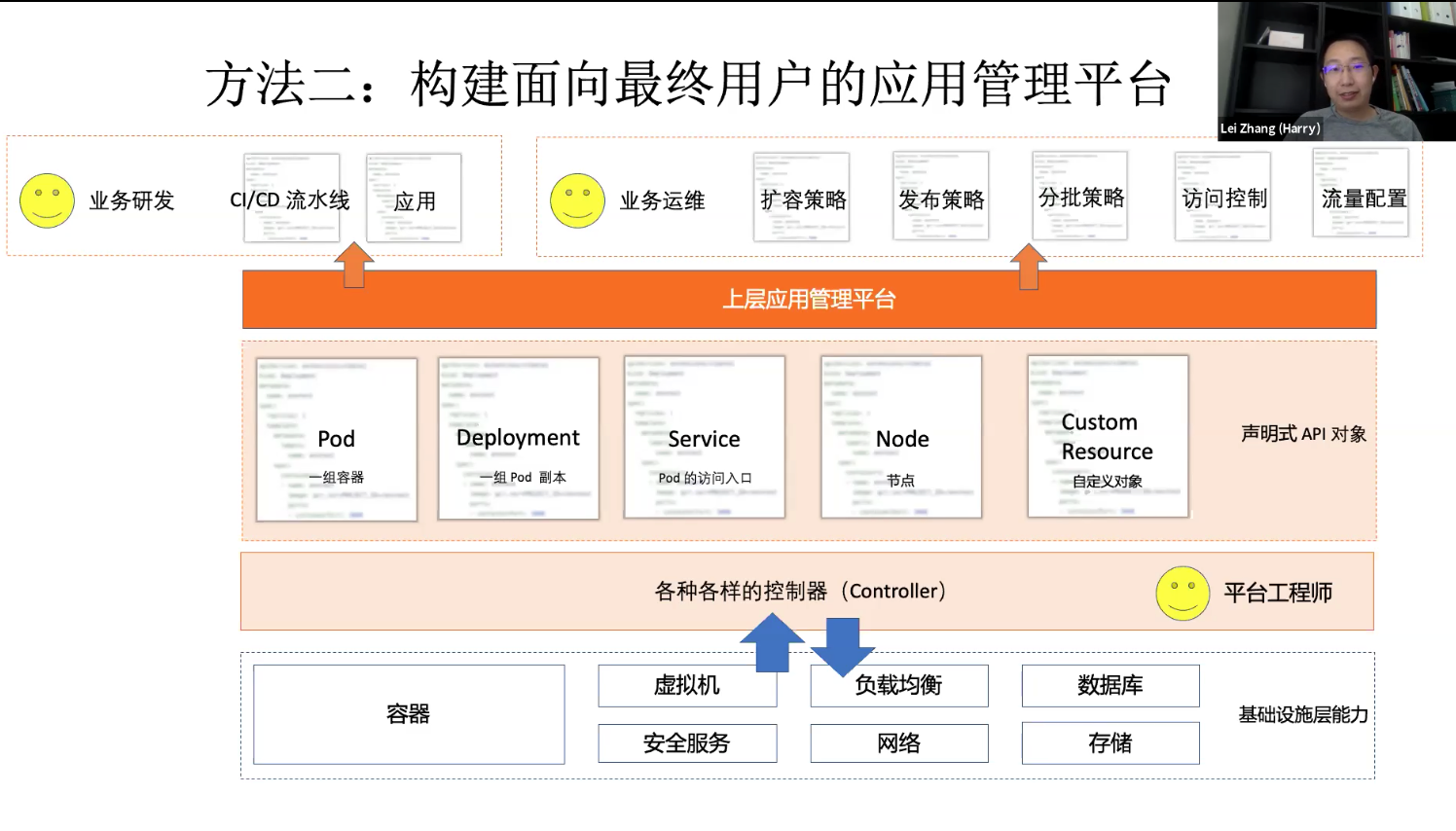Viewport: 1456px width, 831px height.
Task: Select the 分批策略 document card
Action: point(1080,196)
